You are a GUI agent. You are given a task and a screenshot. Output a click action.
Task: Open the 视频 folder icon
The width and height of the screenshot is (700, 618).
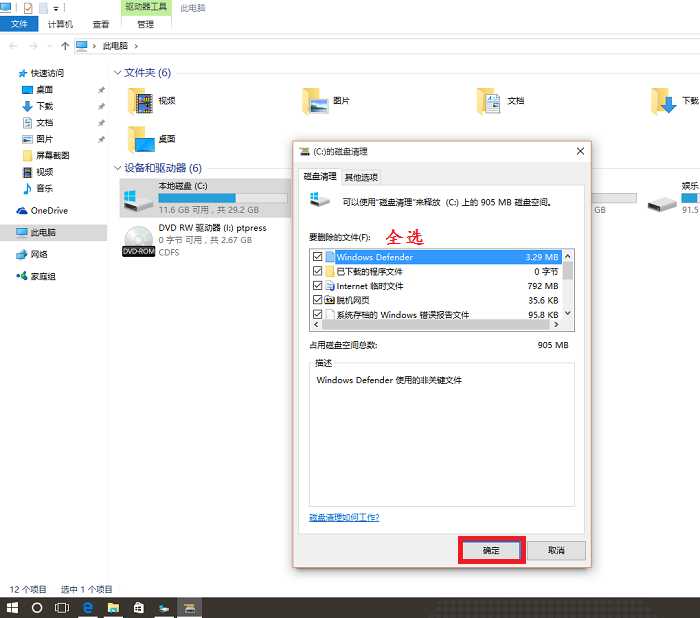pyautogui.click(x=141, y=101)
